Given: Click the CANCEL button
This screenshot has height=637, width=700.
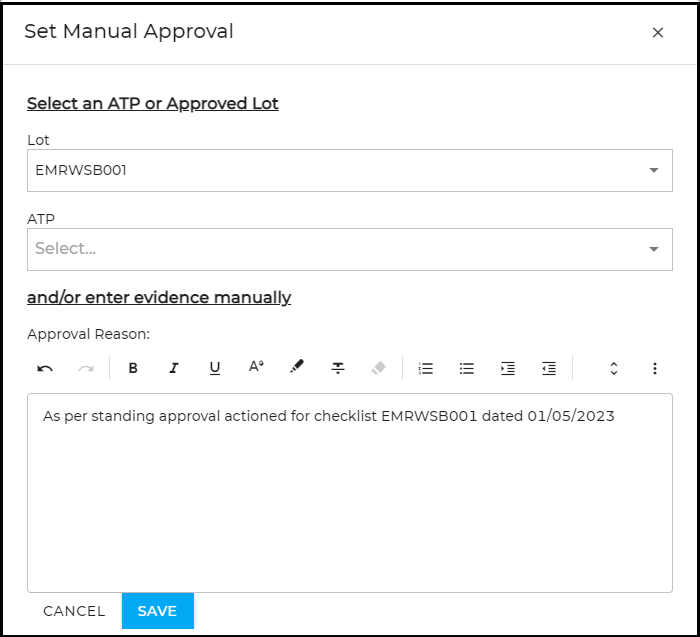Looking at the screenshot, I should coord(74,611).
